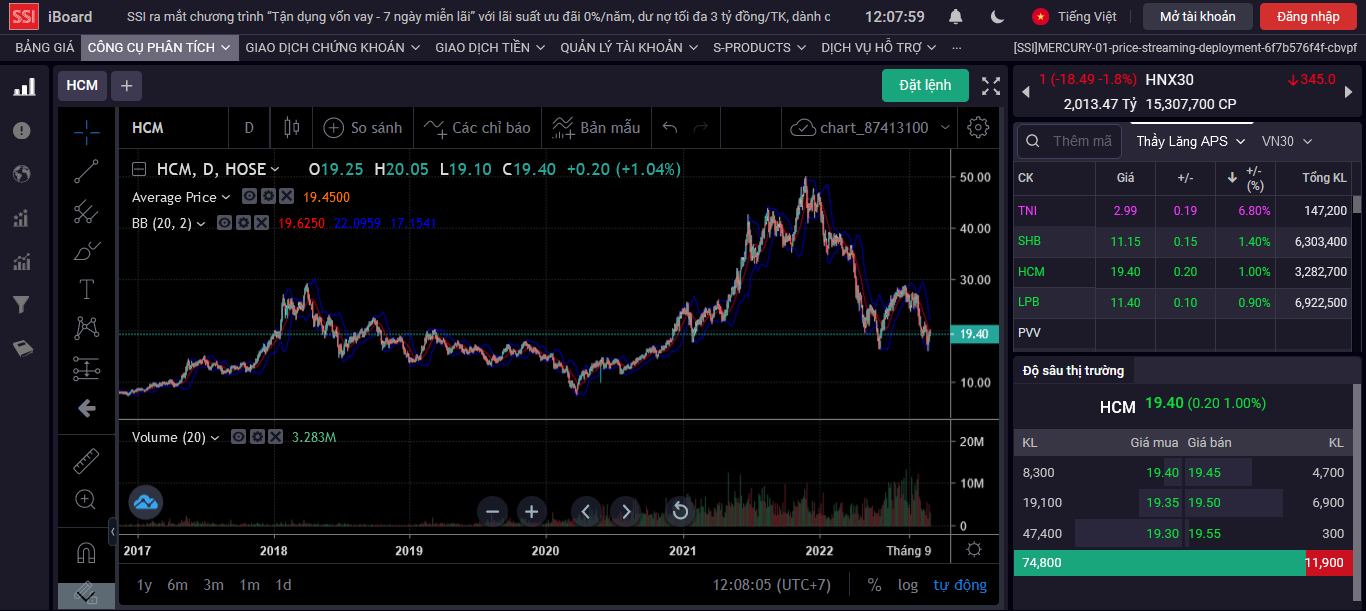Image resolution: width=1366 pixels, height=611 pixels.
Task: Select the ruler measure tool
Action: pos(87,461)
